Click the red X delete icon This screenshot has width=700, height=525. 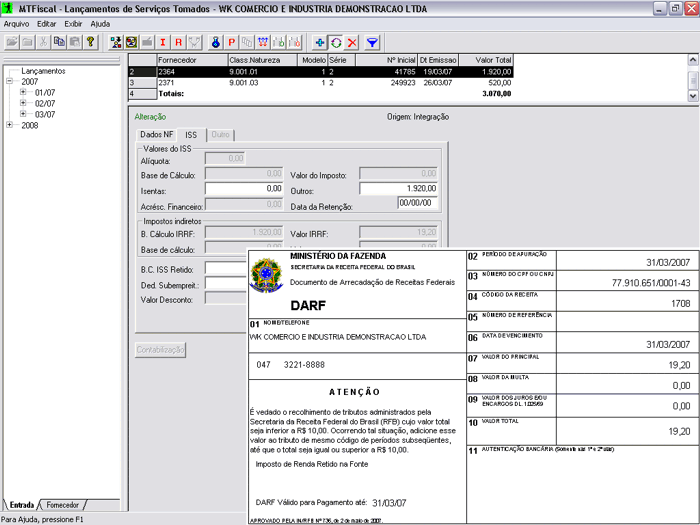tap(352, 43)
